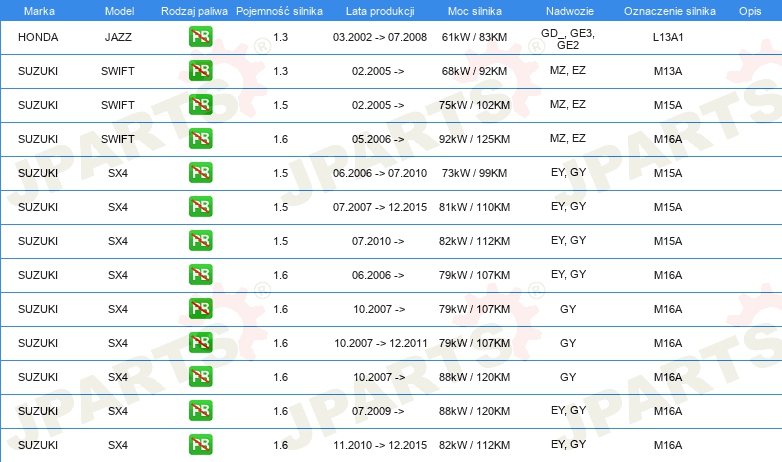This screenshot has width=782, height=462.
Task: Click the fuel icon in the 10.2007 -> 79kW GY row without end date
Action: point(200,309)
